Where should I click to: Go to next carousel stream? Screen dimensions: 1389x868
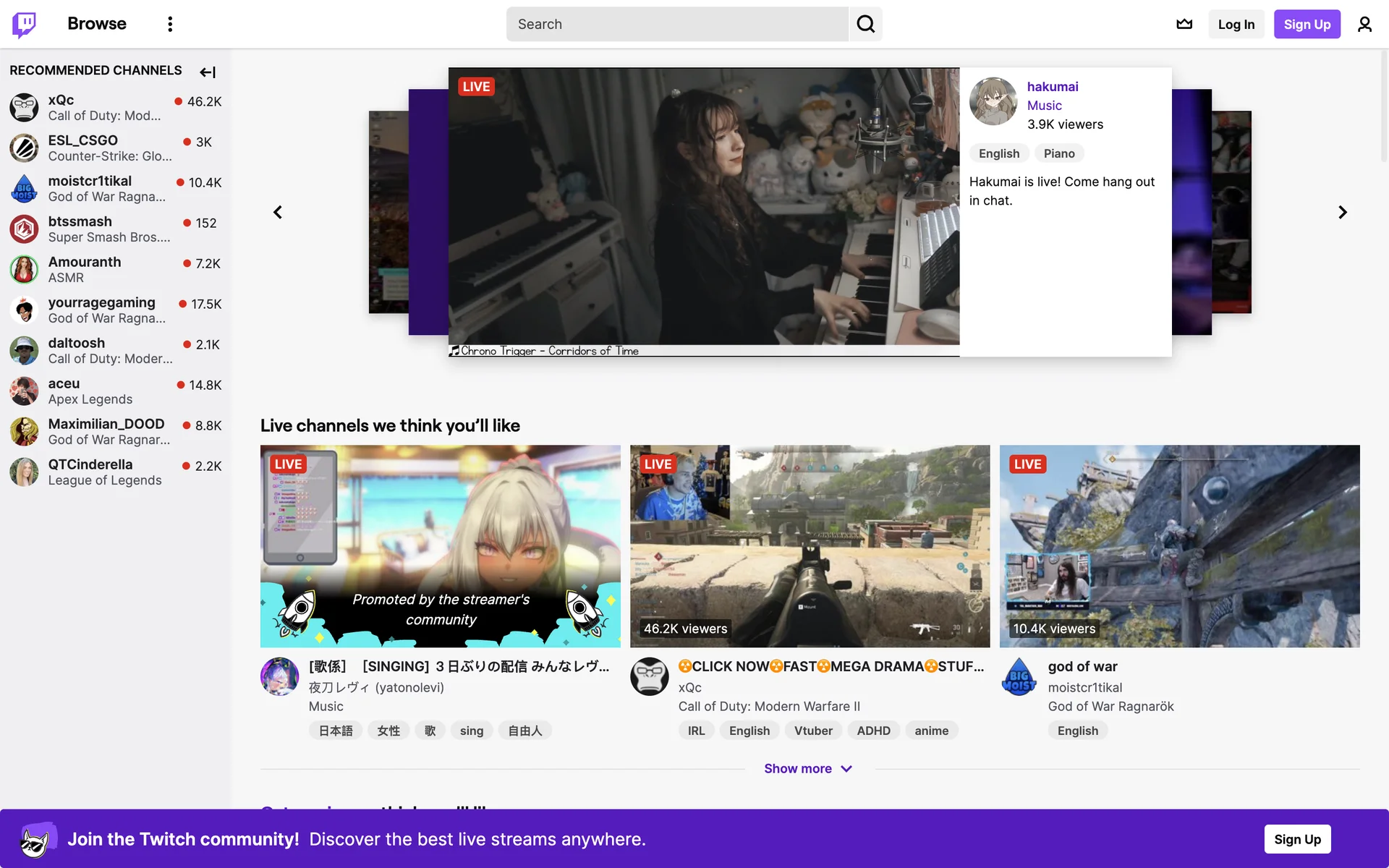click(x=1342, y=212)
